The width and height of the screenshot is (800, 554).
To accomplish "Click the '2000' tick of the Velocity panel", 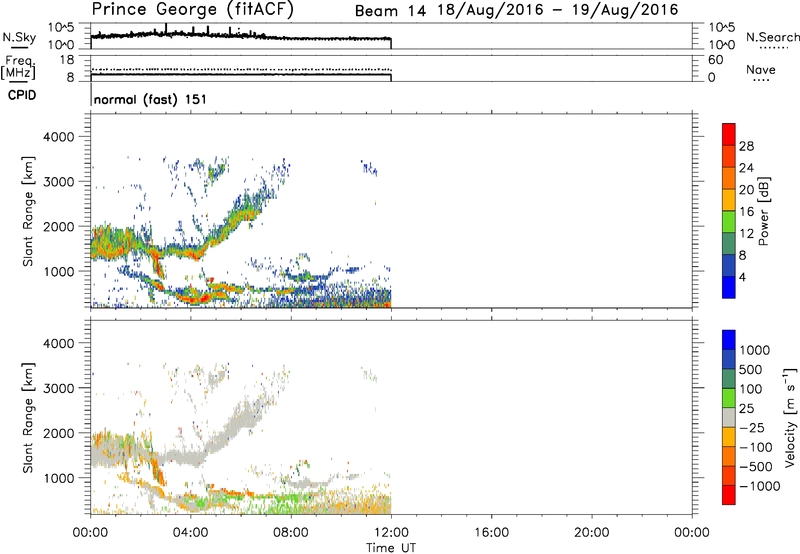I will (x=58, y=433).
